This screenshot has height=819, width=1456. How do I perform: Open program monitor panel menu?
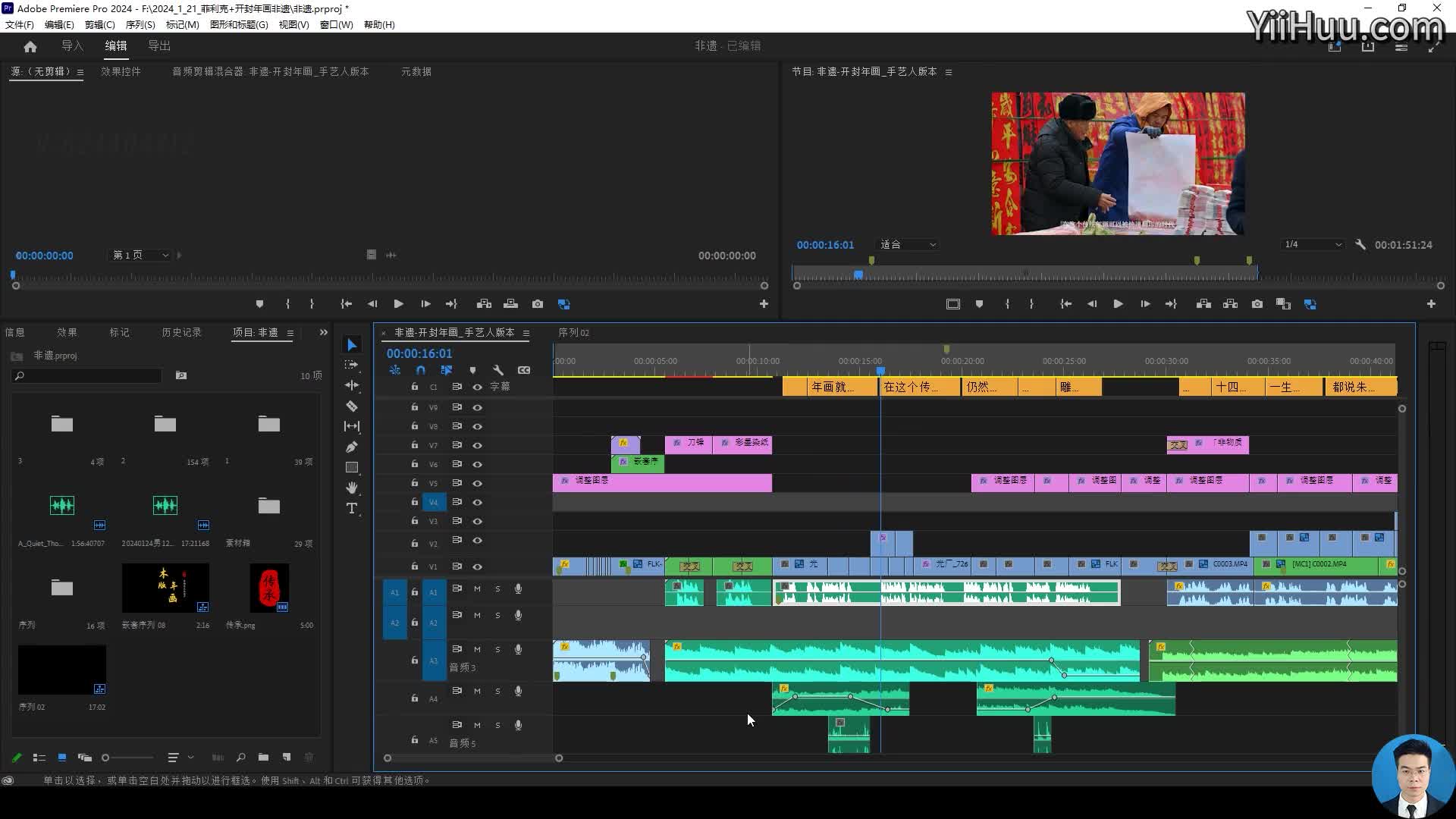click(x=948, y=72)
